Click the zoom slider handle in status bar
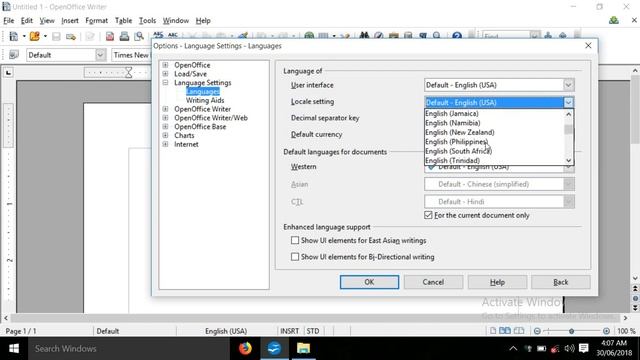The width and height of the screenshot is (640, 360). [x=571, y=331]
